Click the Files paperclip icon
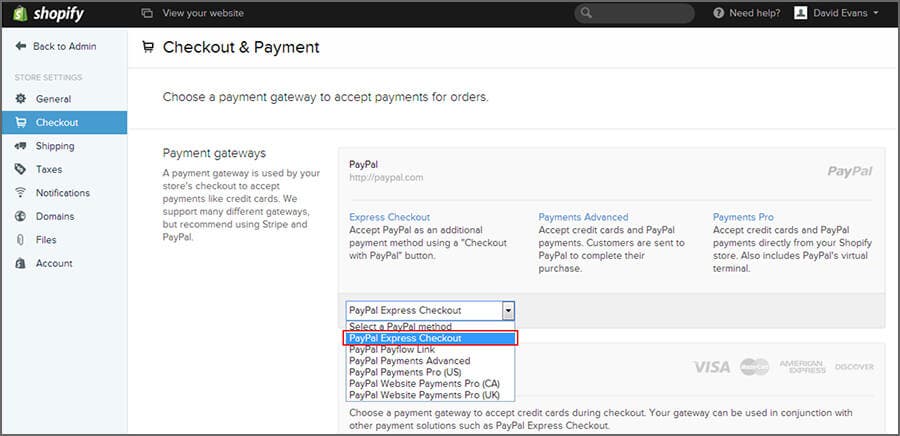 click(21, 240)
